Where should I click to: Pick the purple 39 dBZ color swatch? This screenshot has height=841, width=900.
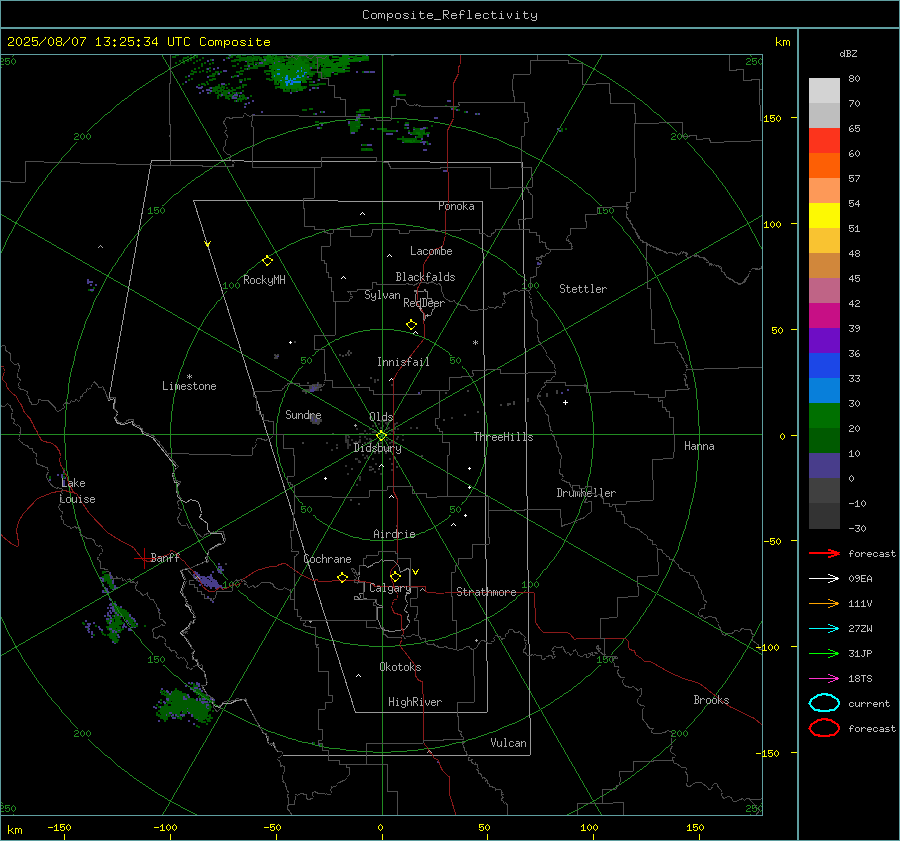[824, 340]
